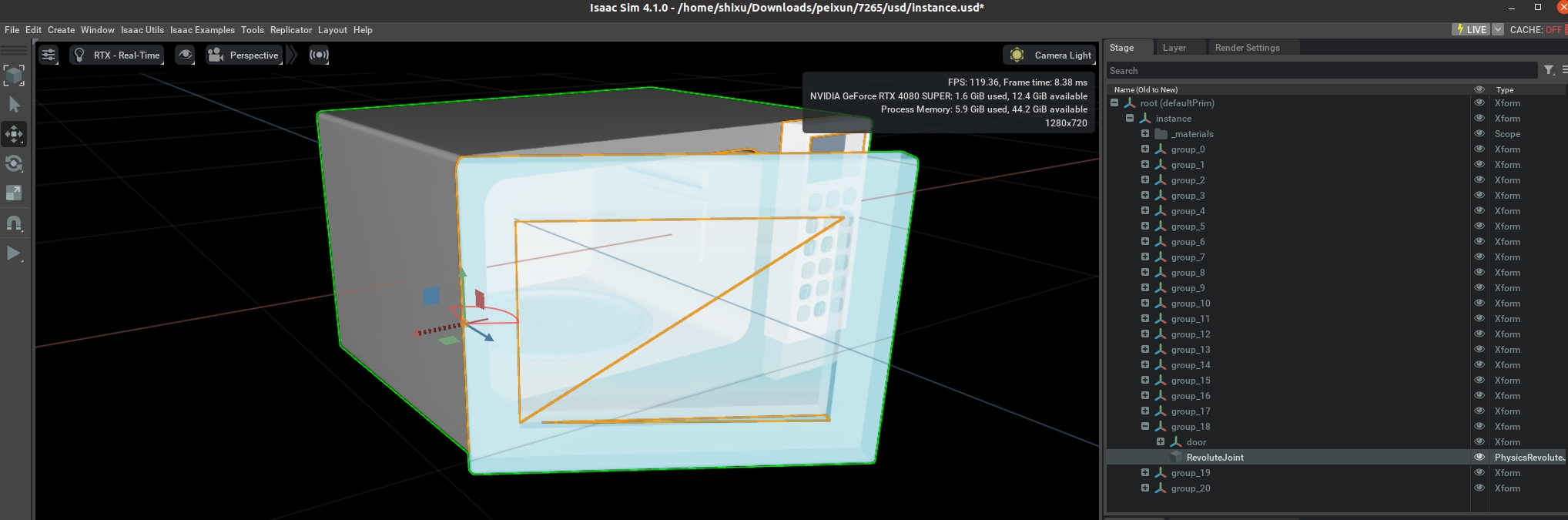Select the group_14 prim
Image resolution: width=1568 pixels, height=520 pixels.
point(1191,365)
